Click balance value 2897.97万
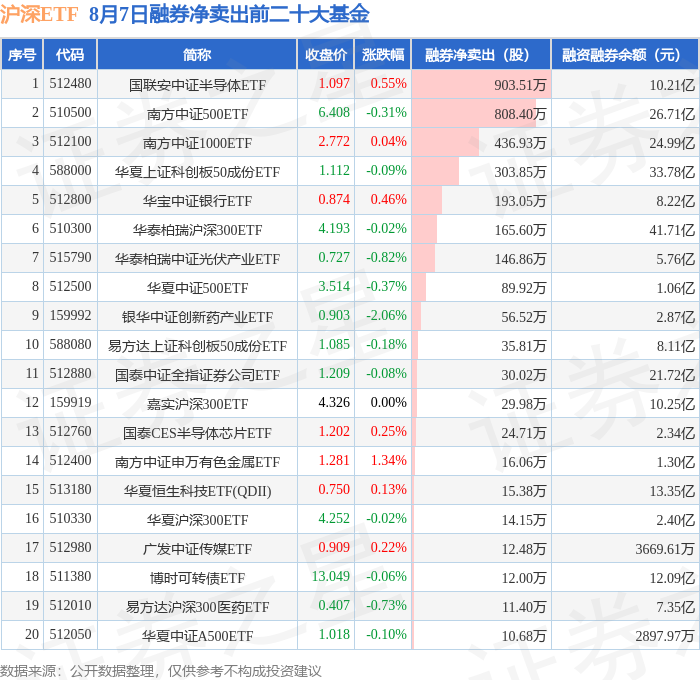The width and height of the screenshot is (700, 680). tap(665, 636)
